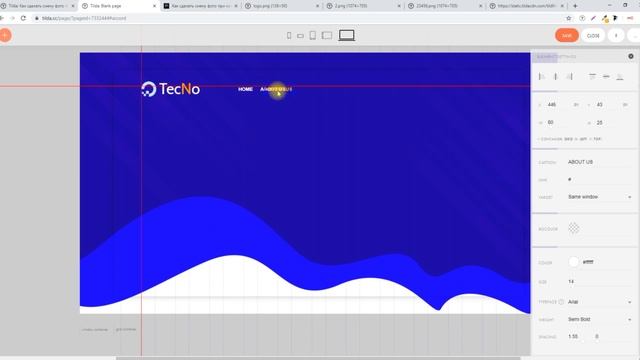Switch to the third tab with black favicon
This screenshot has width=640, height=360.
200,6
